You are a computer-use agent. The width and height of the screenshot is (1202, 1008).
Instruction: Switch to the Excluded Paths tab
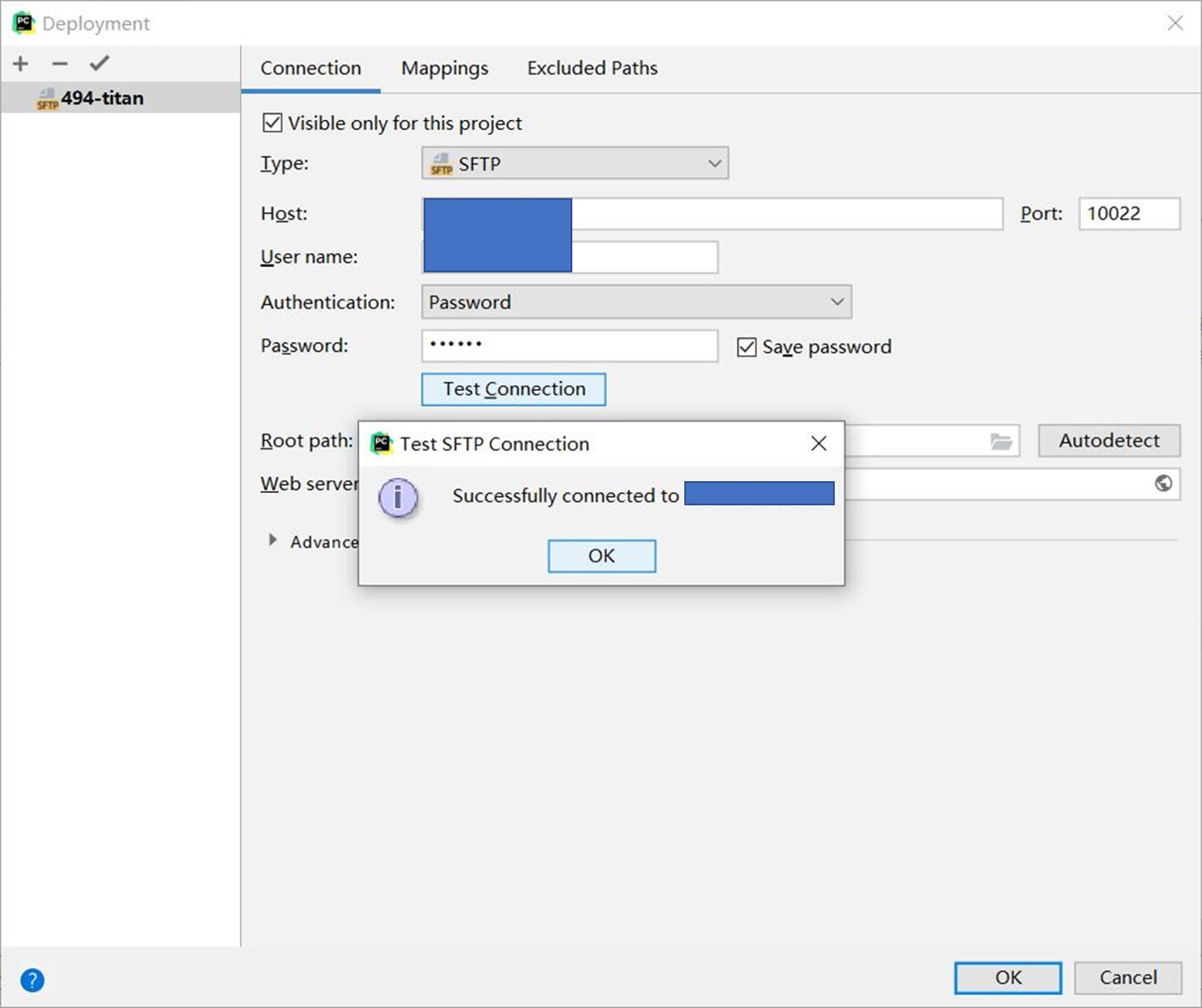(x=592, y=69)
